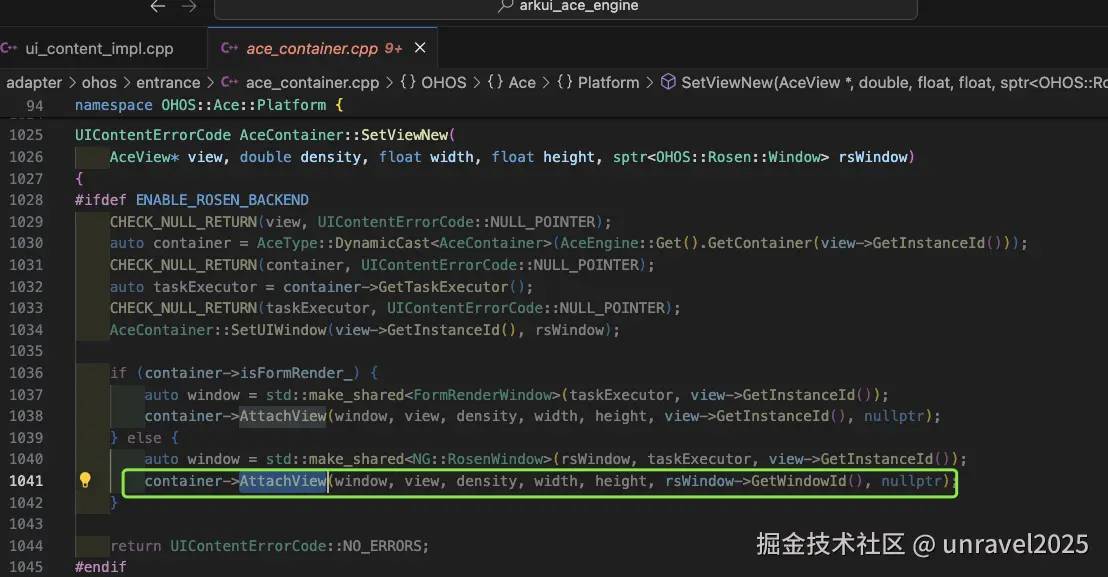Click line number 1036
The height and width of the screenshot is (577, 1108).
tap(25, 373)
